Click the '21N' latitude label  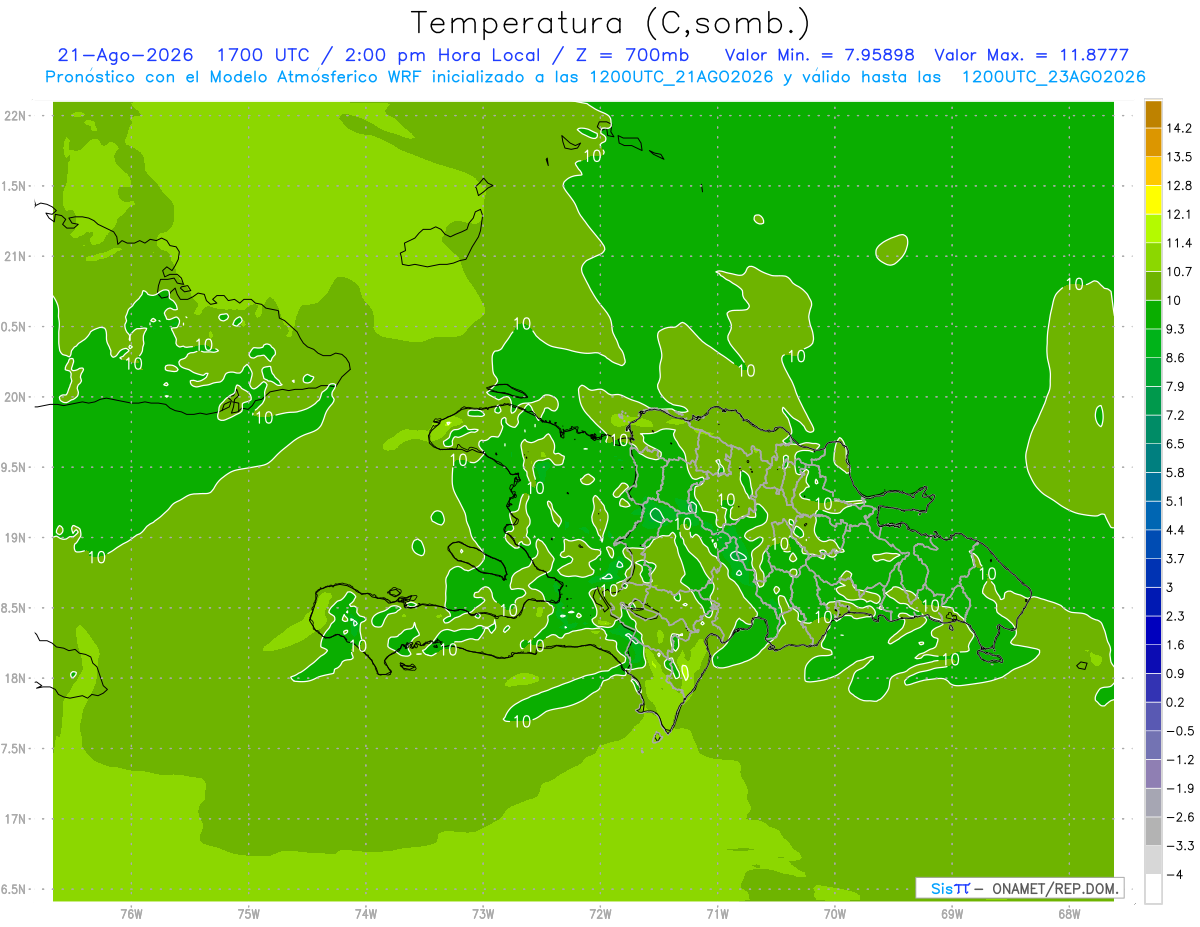pyautogui.click(x=15, y=256)
